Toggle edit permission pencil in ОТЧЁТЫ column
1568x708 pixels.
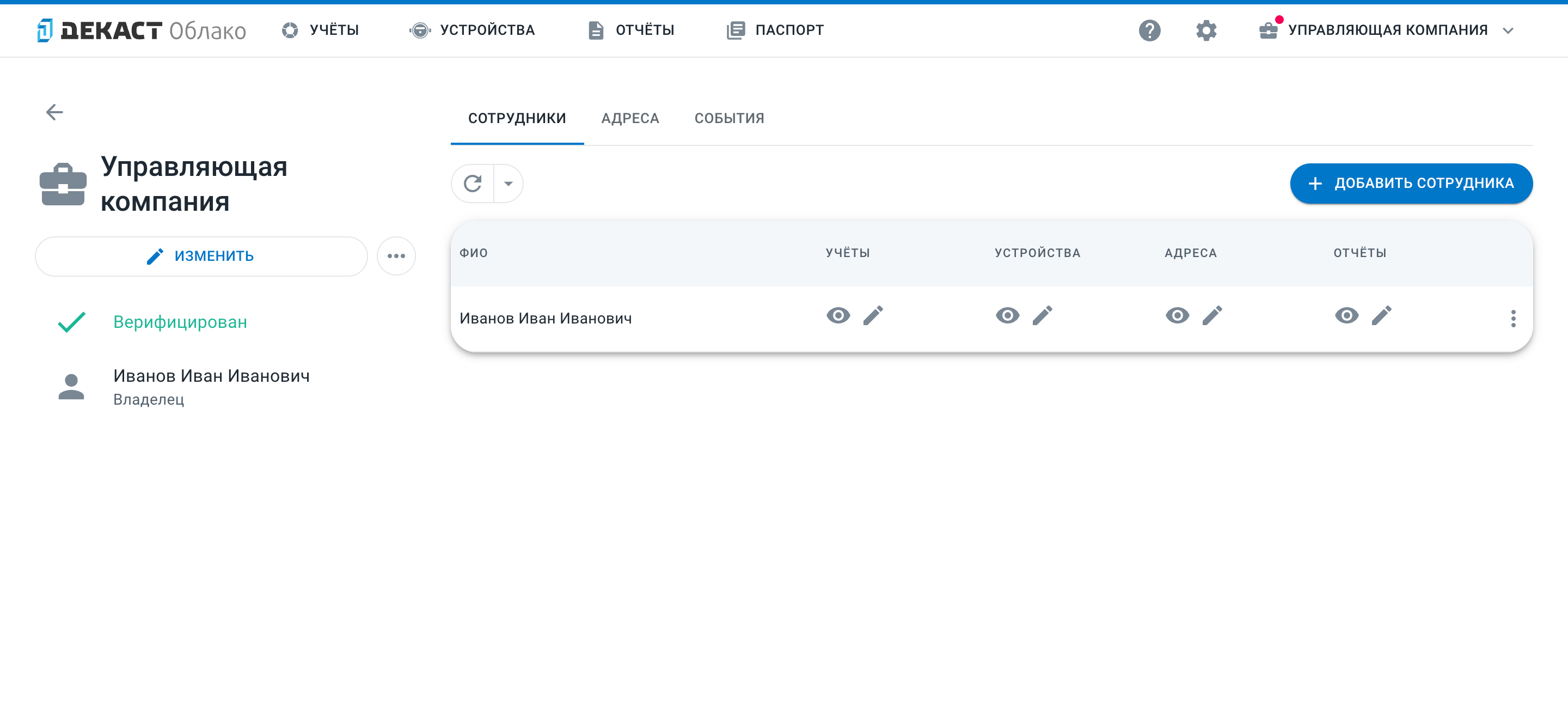click(1381, 315)
